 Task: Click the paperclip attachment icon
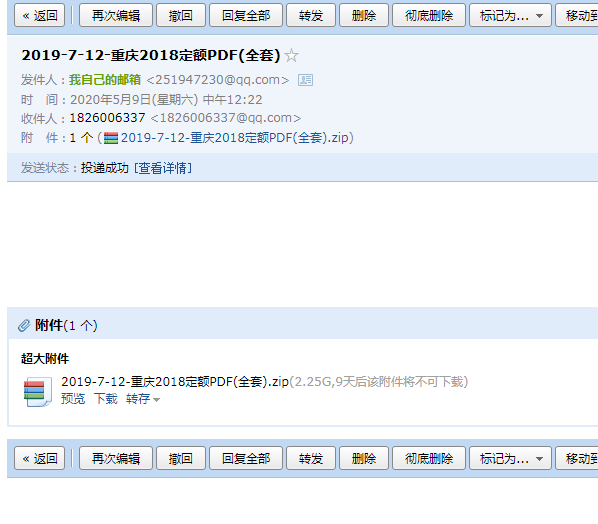(x=24, y=326)
